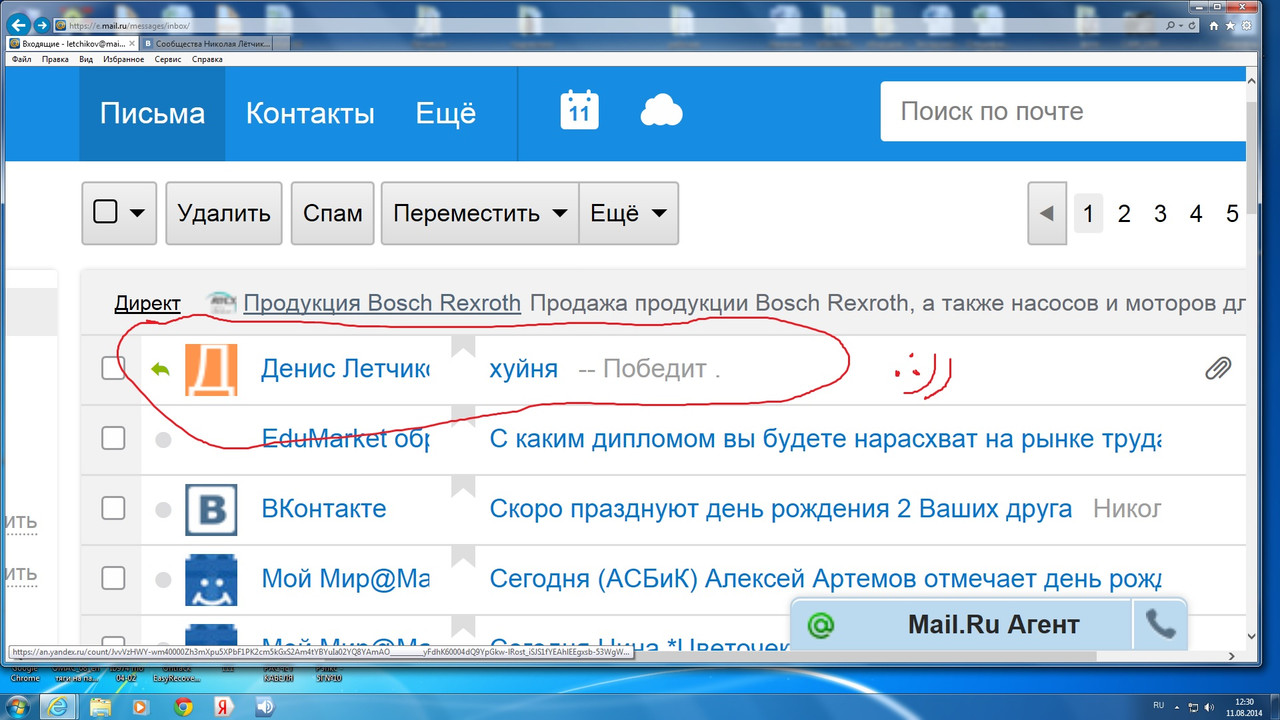Open the Файл menu
Image resolution: width=1280 pixels, height=720 pixels.
coord(21,59)
